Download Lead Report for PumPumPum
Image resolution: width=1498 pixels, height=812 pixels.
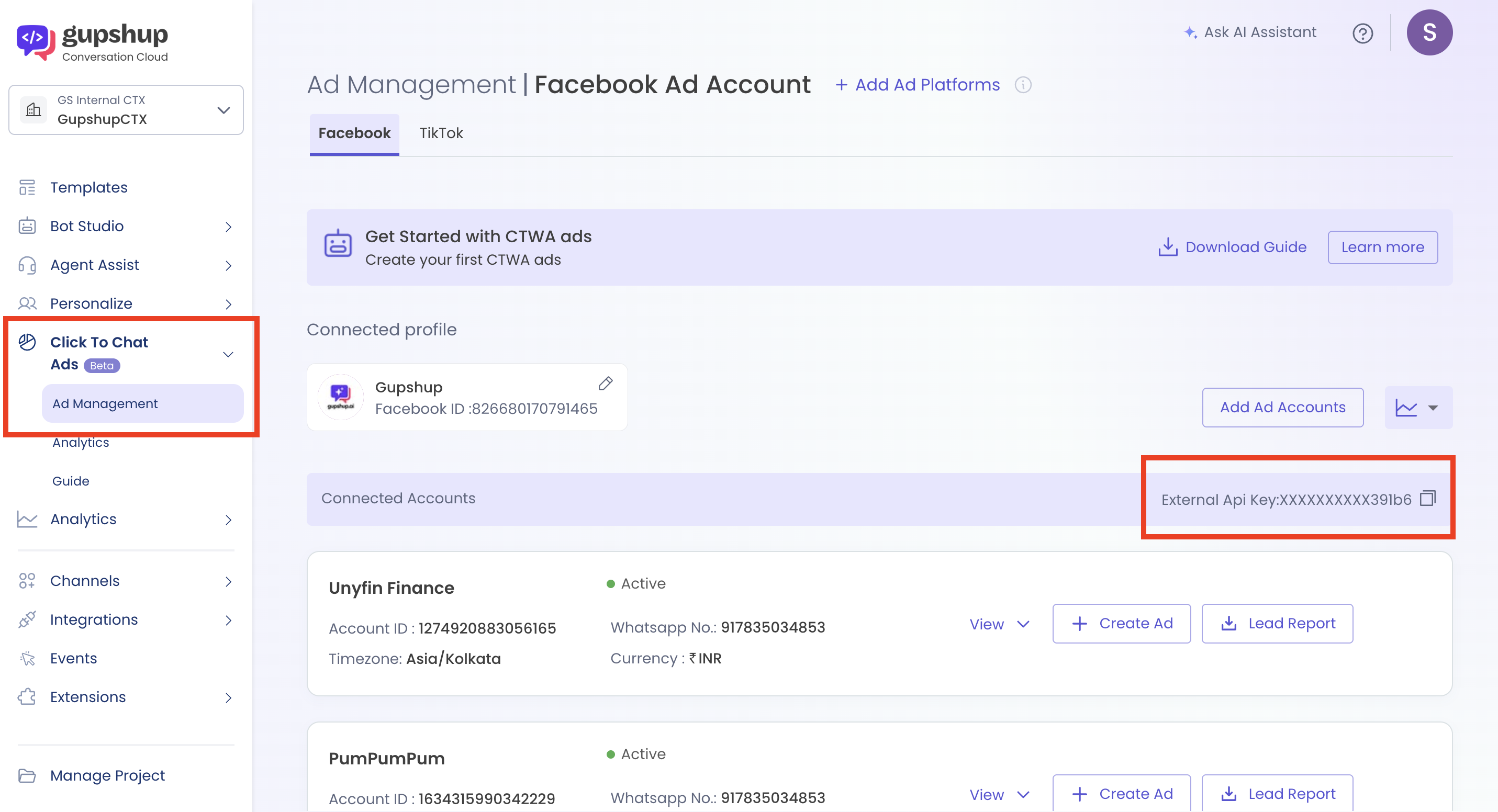(1277, 794)
